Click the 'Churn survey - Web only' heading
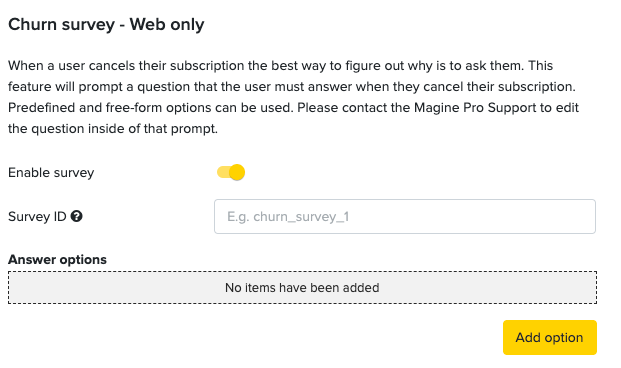 point(106,25)
